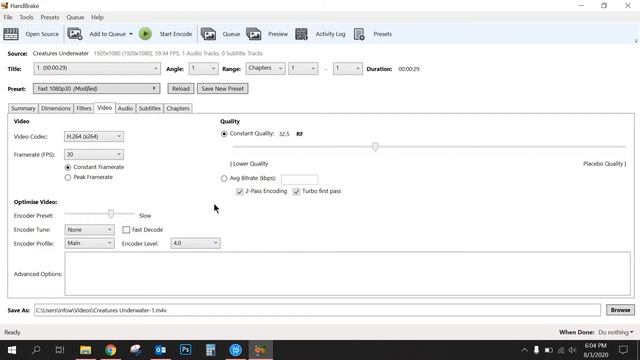Toggle the Turbo first pass checkbox
This screenshot has height=360, width=640.
296,191
